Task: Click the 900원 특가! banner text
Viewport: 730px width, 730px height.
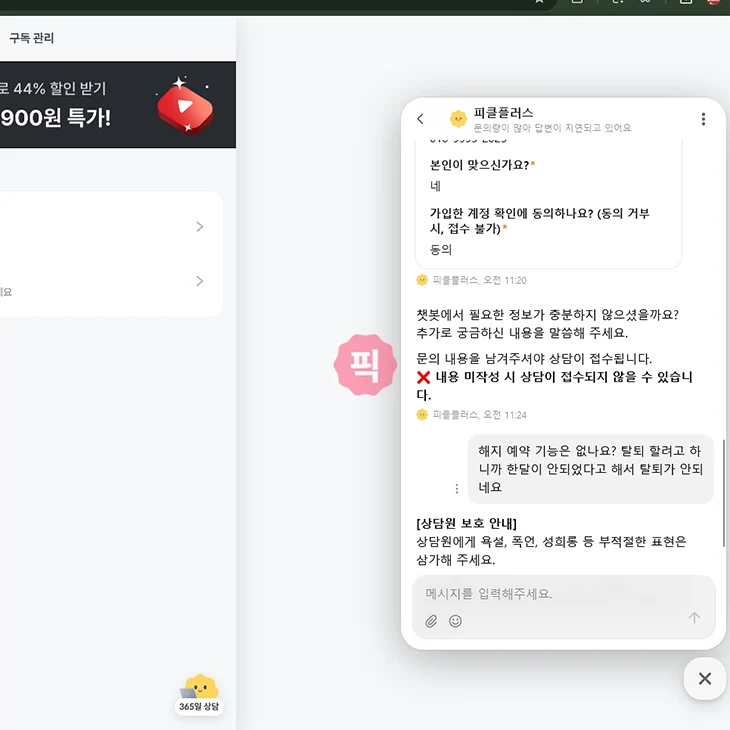Action: click(55, 117)
